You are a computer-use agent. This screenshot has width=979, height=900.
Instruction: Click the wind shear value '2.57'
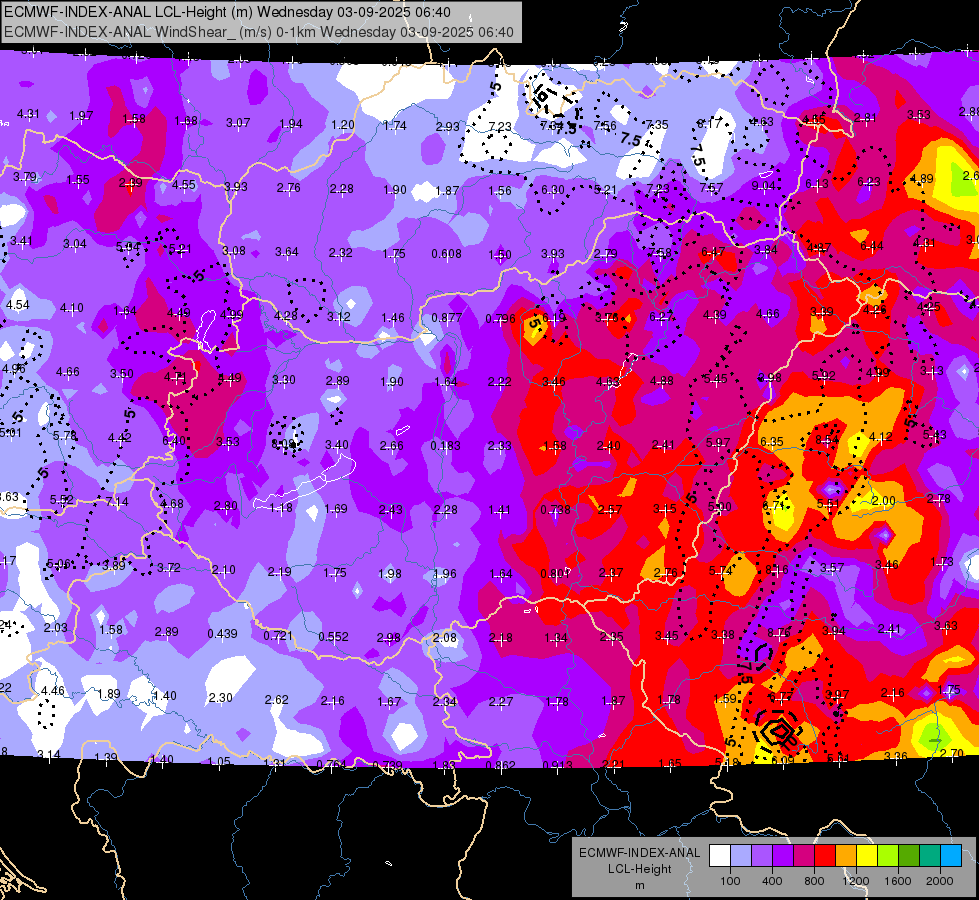coord(609,509)
